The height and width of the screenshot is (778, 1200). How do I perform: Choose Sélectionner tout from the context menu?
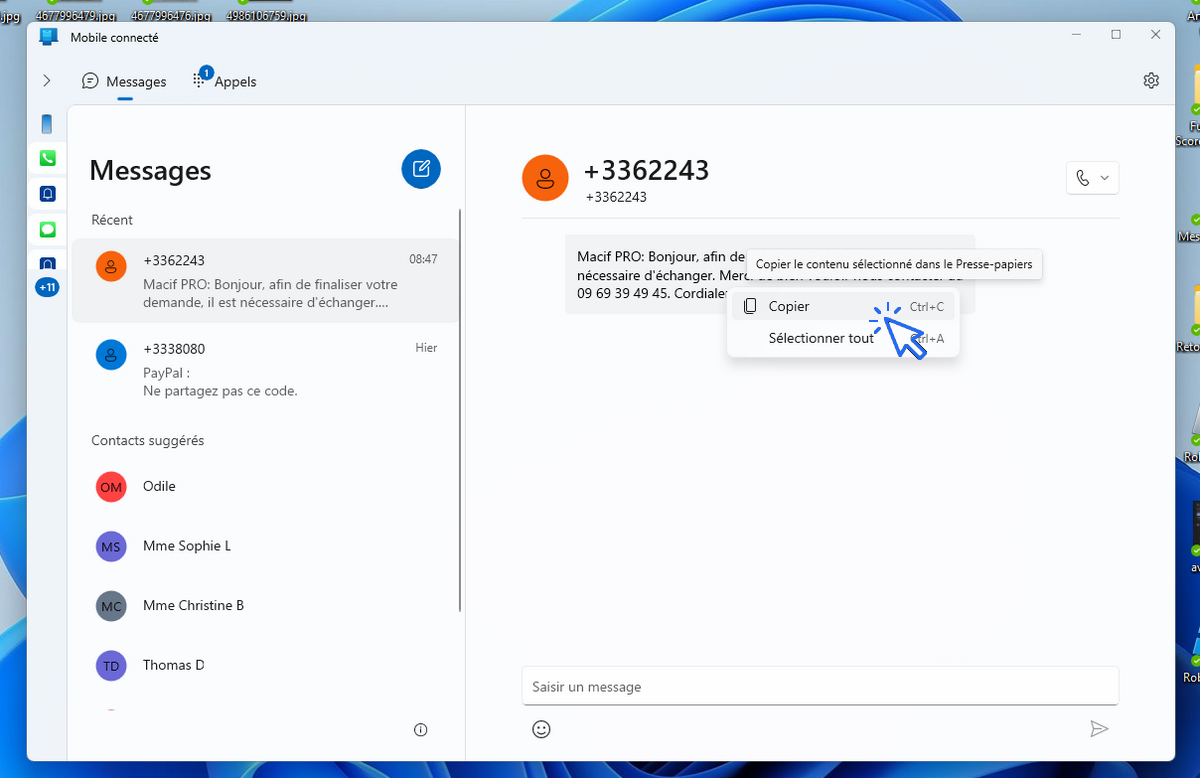820,338
